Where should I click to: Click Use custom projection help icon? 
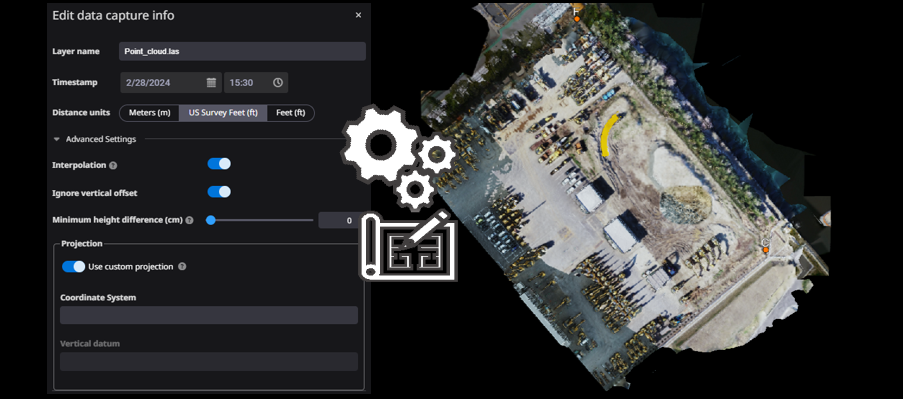[182, 267]
